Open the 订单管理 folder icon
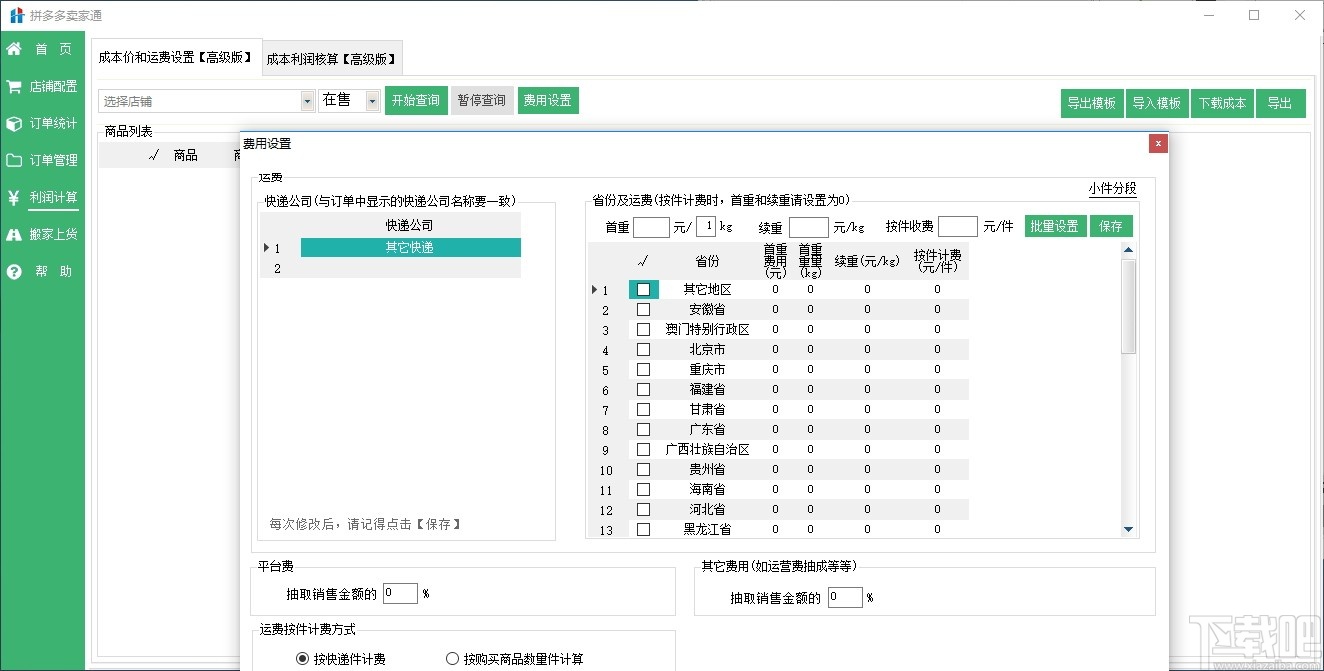The height and width of the screenshot is (671, 1324). pos(14,160)
